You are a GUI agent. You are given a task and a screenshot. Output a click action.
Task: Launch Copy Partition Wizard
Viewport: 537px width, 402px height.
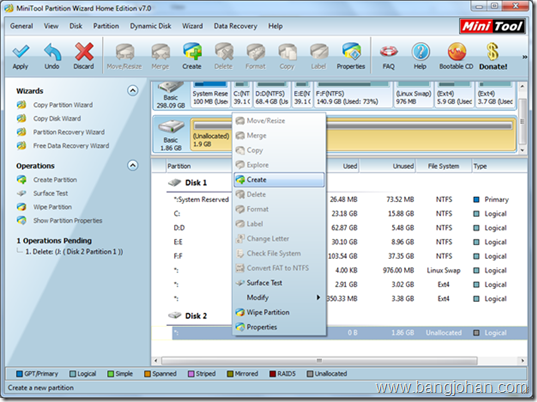pyautogui.click(x=63, y=105)
